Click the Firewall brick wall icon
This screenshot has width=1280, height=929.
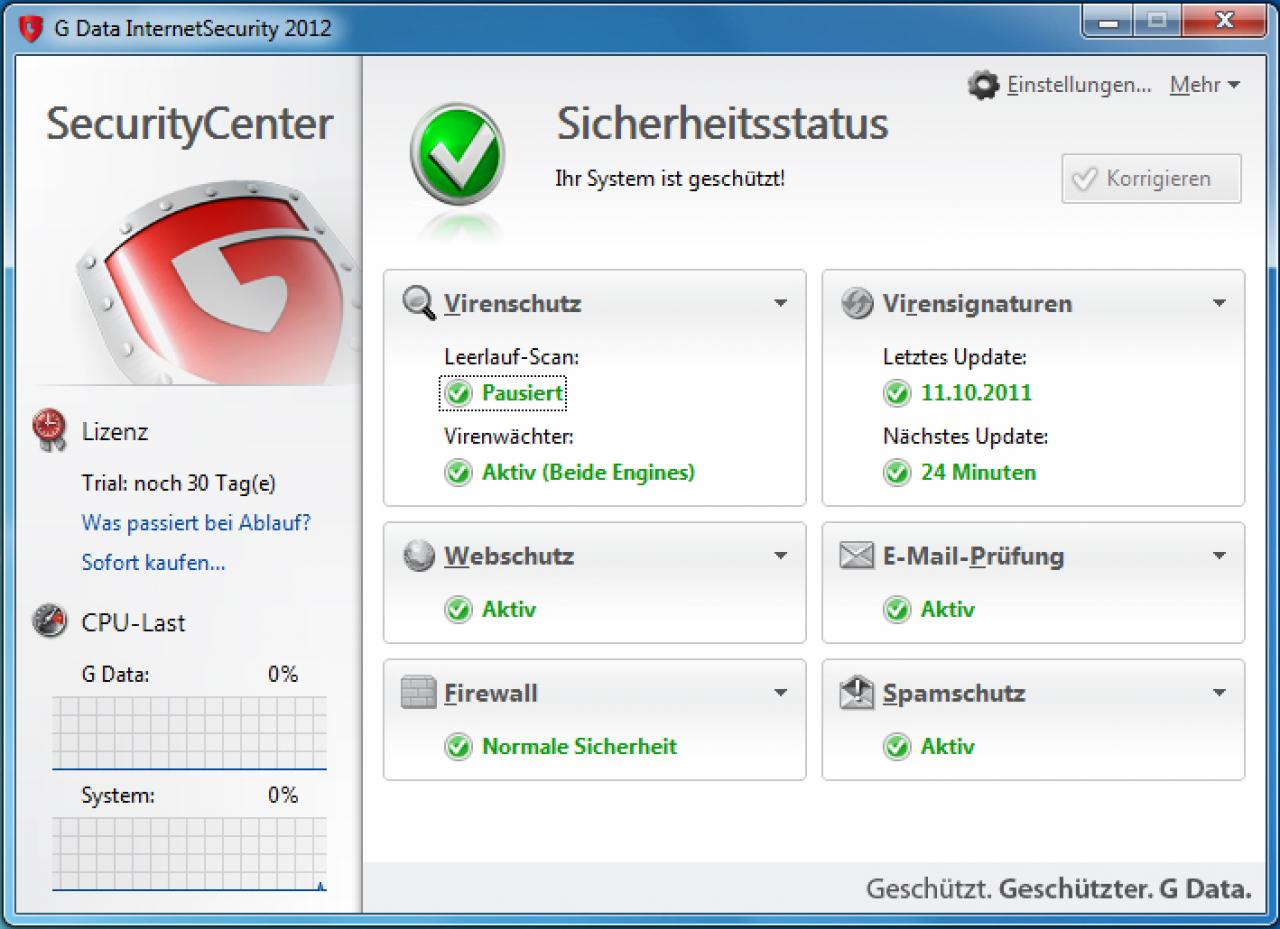click(x=419, y=693)
